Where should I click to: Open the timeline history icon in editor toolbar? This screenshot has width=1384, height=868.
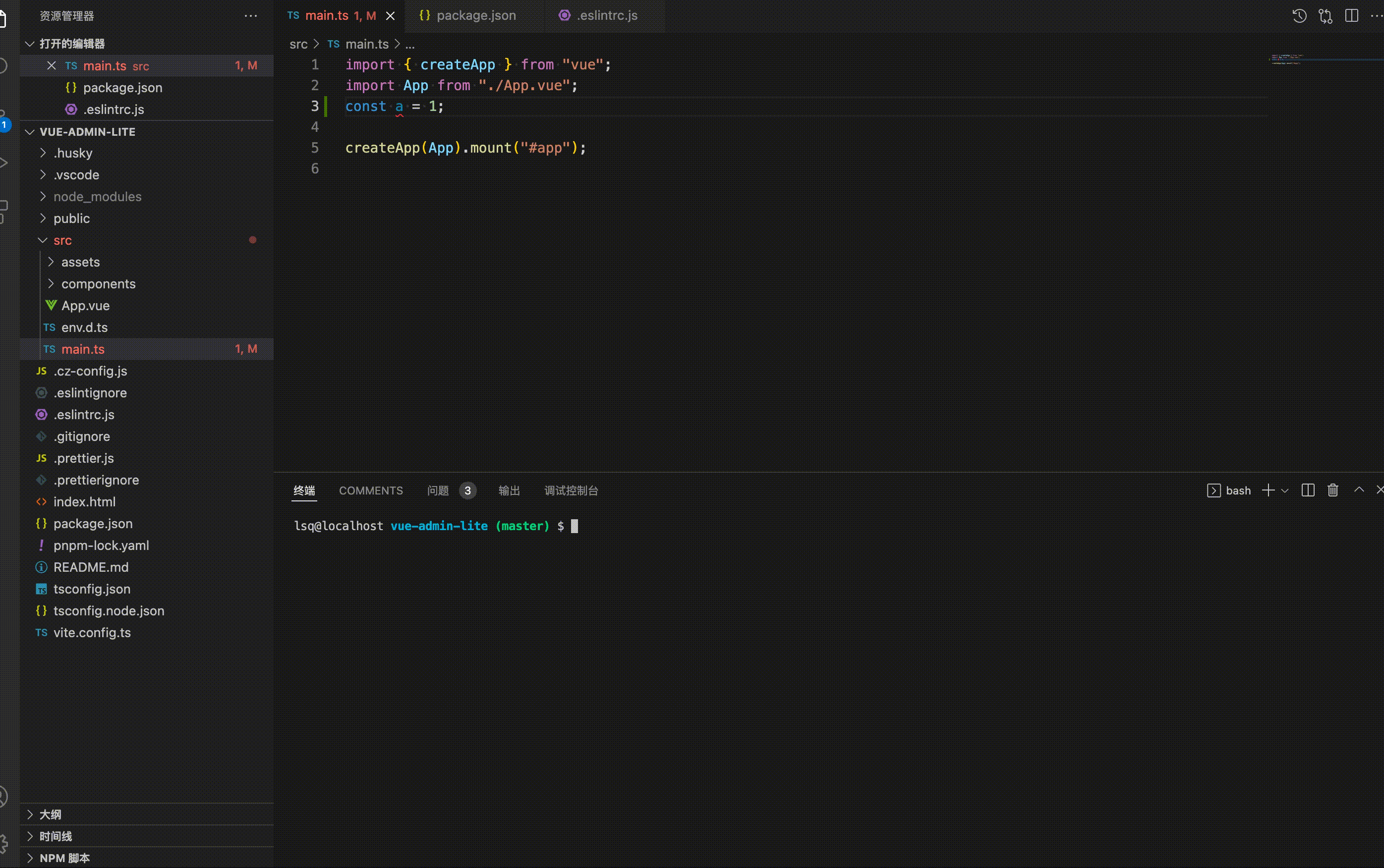(1300, 15)
